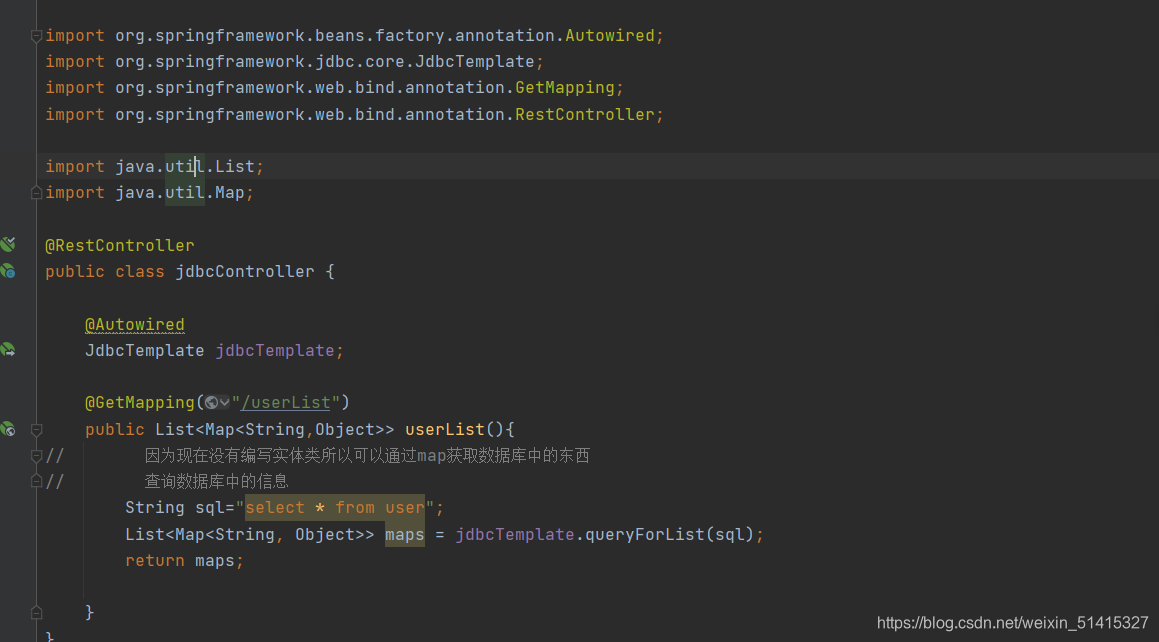Image resolution: width=1159 pixels, height=642 pixels.
Task: Click the Spring bean gutter icon beside @RestController
Action: coord(8,244)
